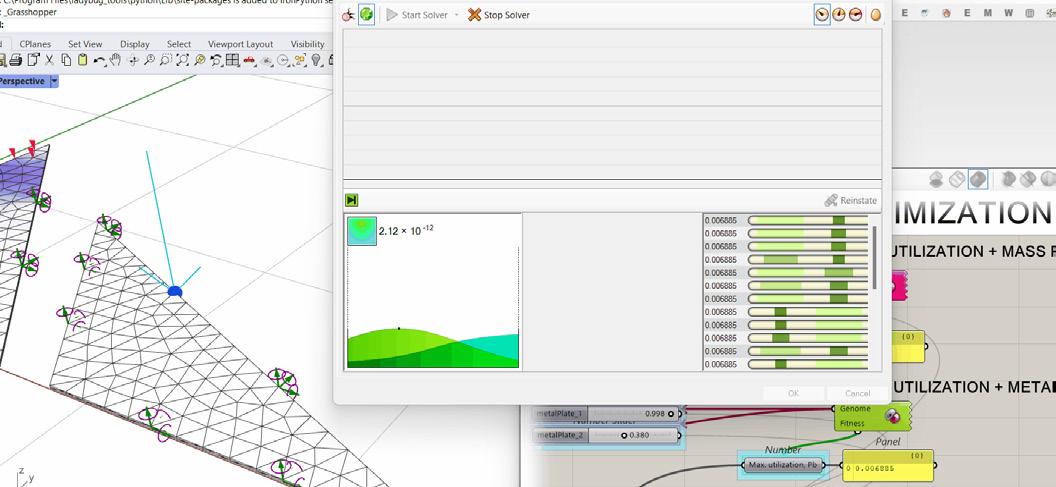The height and width of the screenshot is (487, 1056).
Task: Open the Viewport Layout tab in Rhino
Action: coord(240,44)
